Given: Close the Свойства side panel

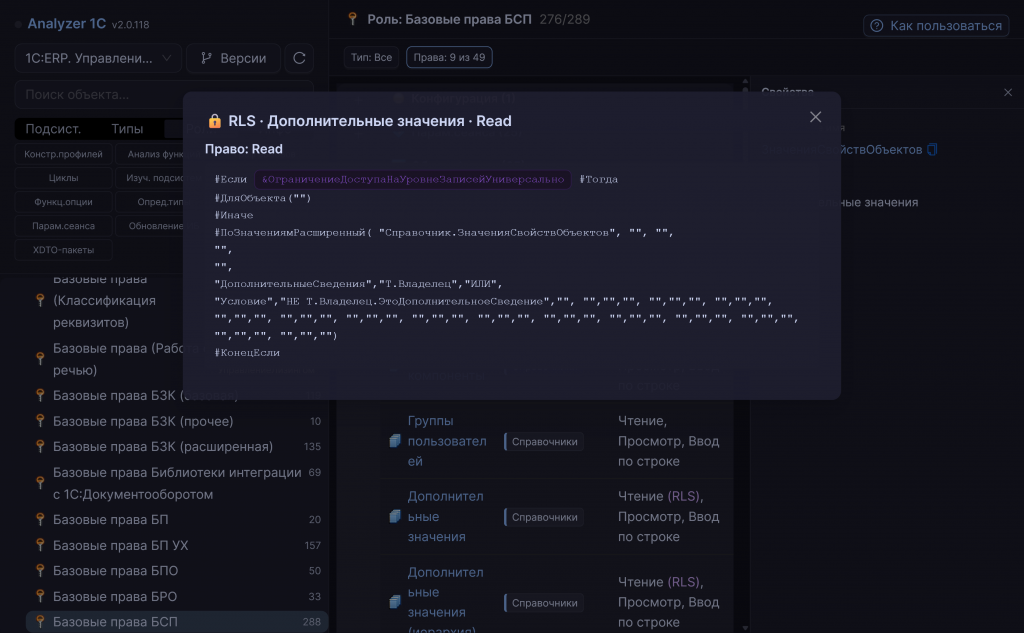Looking at the screenshot, I should point(1008,93).
